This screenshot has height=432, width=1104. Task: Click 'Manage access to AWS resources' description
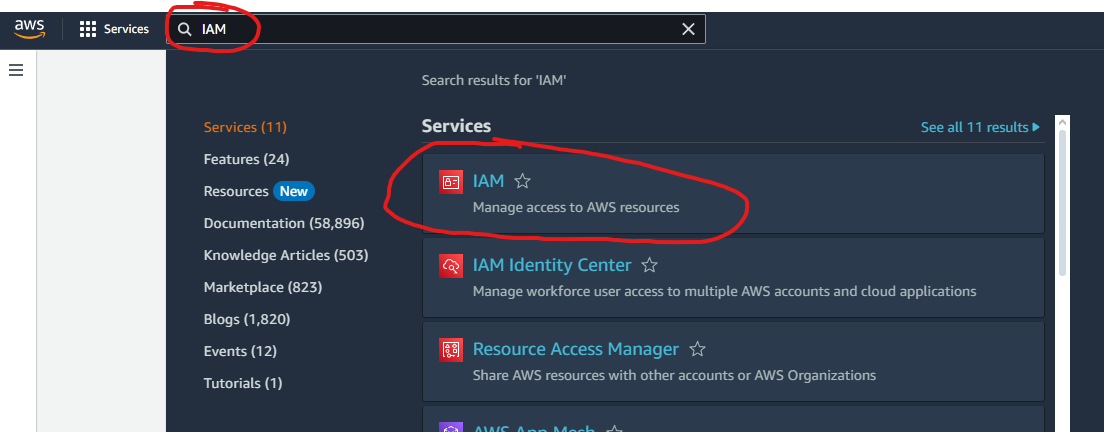click(576, 208)
